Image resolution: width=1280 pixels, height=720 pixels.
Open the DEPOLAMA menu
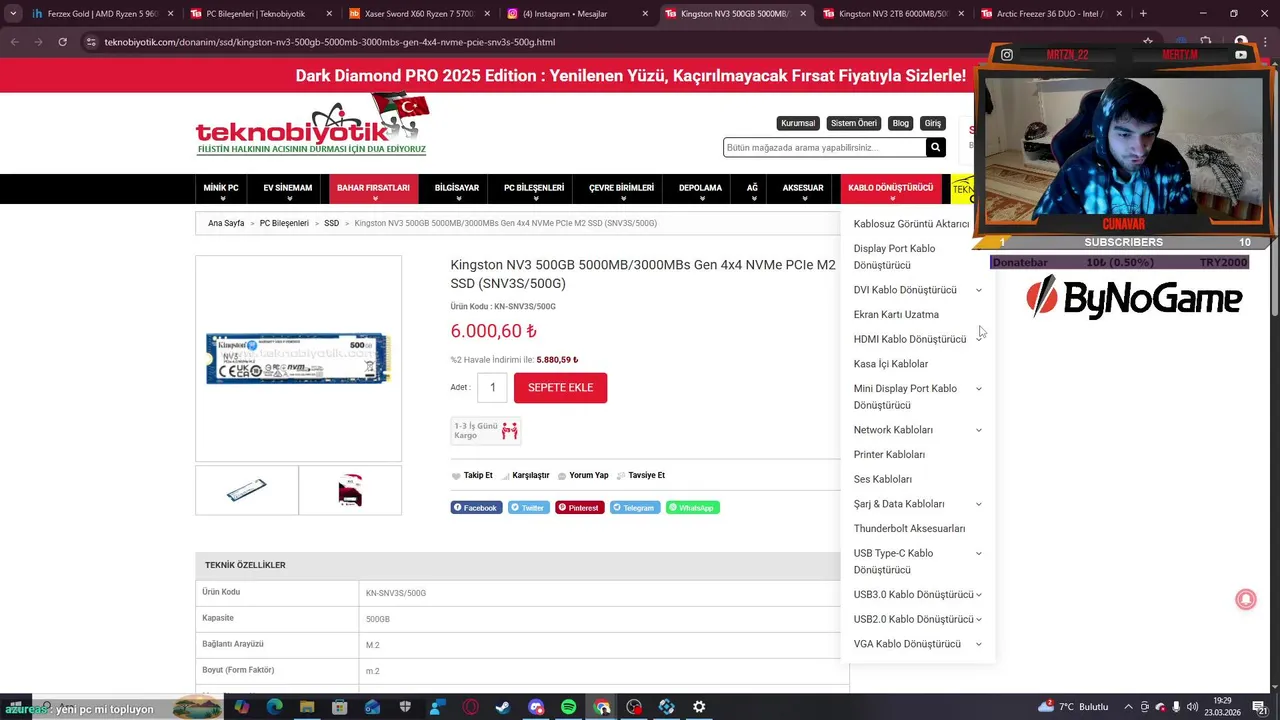[x=700, y=189]
